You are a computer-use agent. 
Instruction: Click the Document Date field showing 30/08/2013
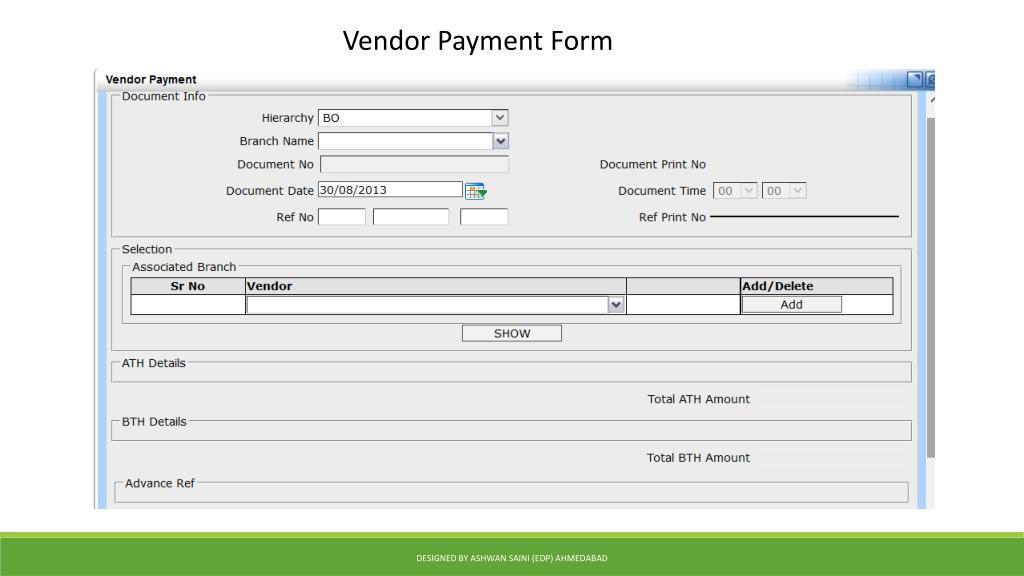click(x=391, y=190)
